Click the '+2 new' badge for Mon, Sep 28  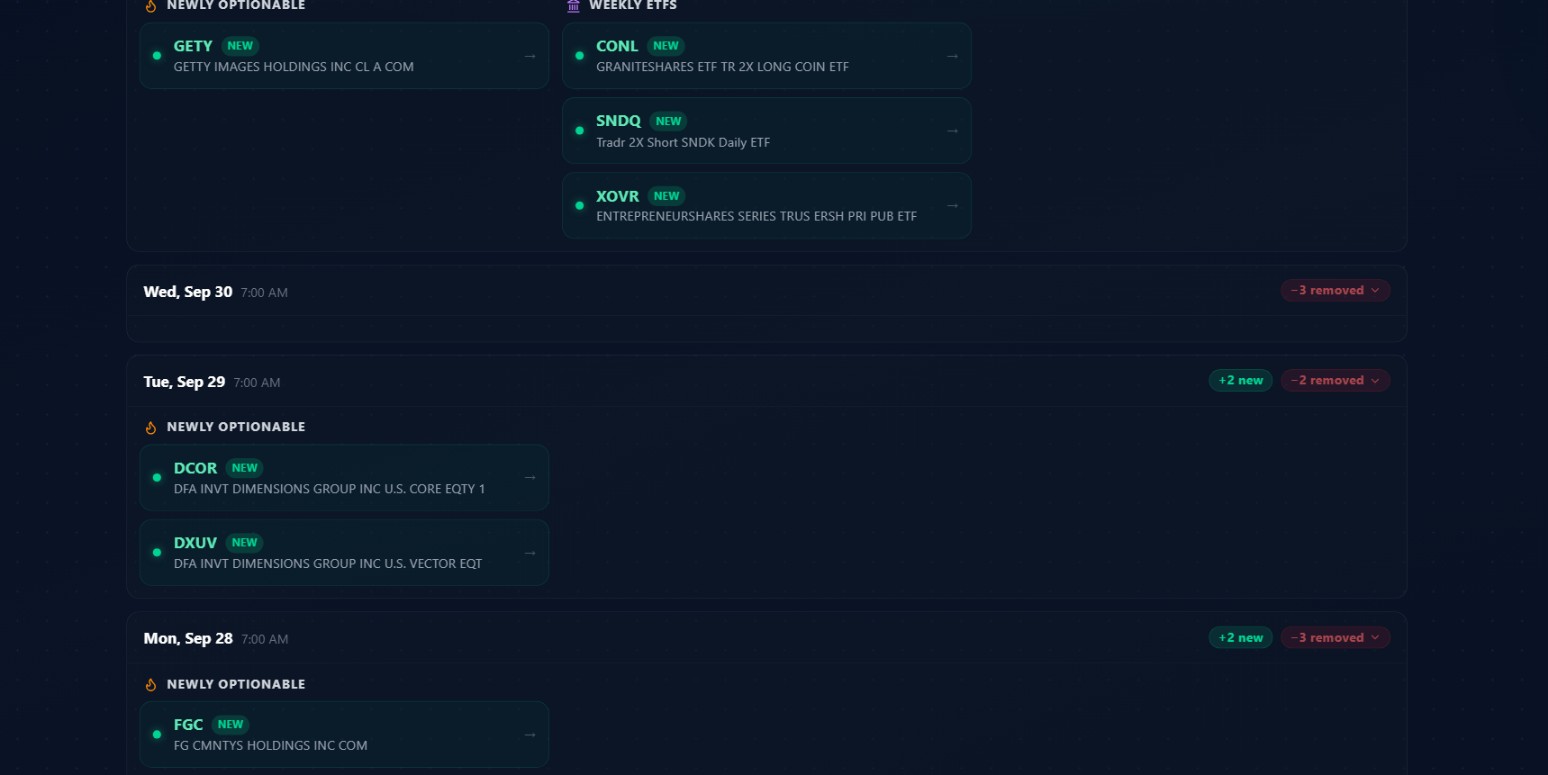coord(1241,637)
